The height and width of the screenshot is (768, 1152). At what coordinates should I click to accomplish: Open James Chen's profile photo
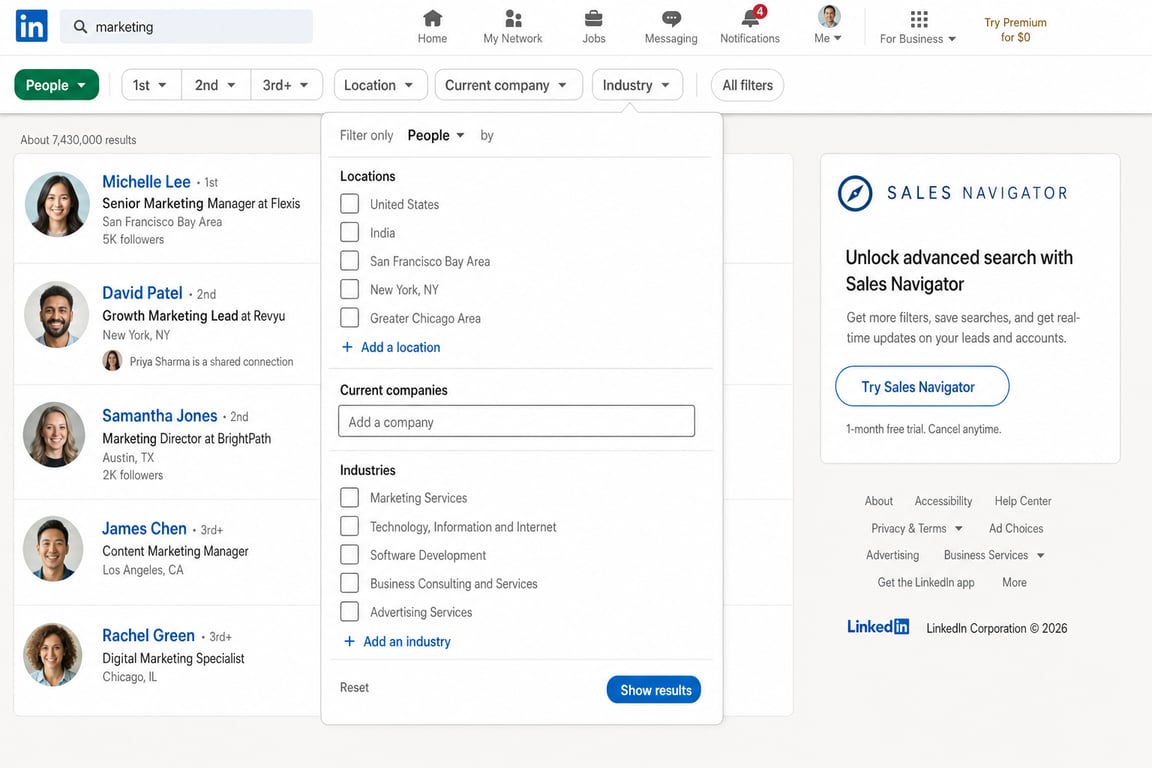coord(54,548)
